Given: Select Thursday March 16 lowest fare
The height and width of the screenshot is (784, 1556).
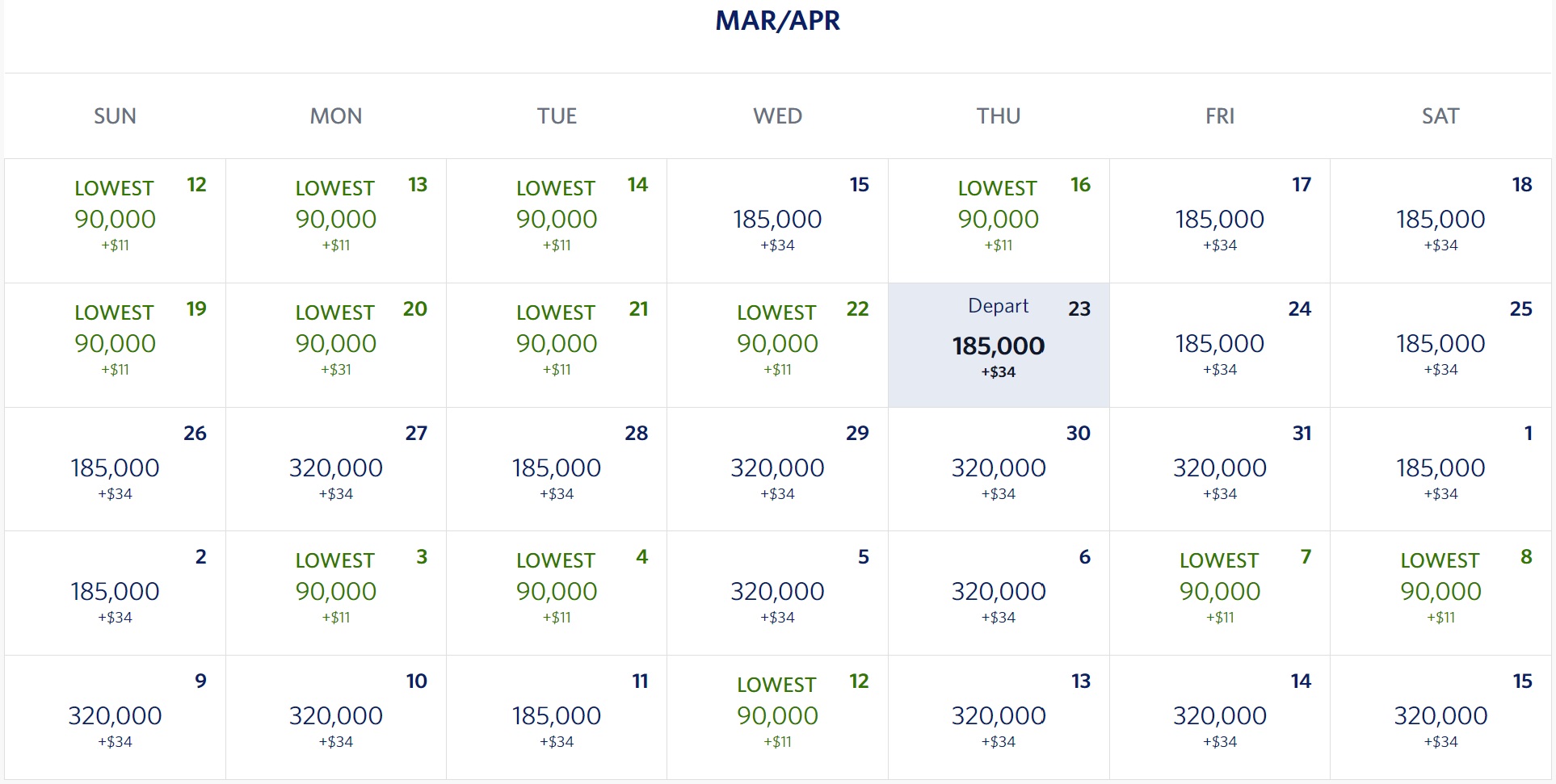Looking at the screenshot, I should (999, 220).
